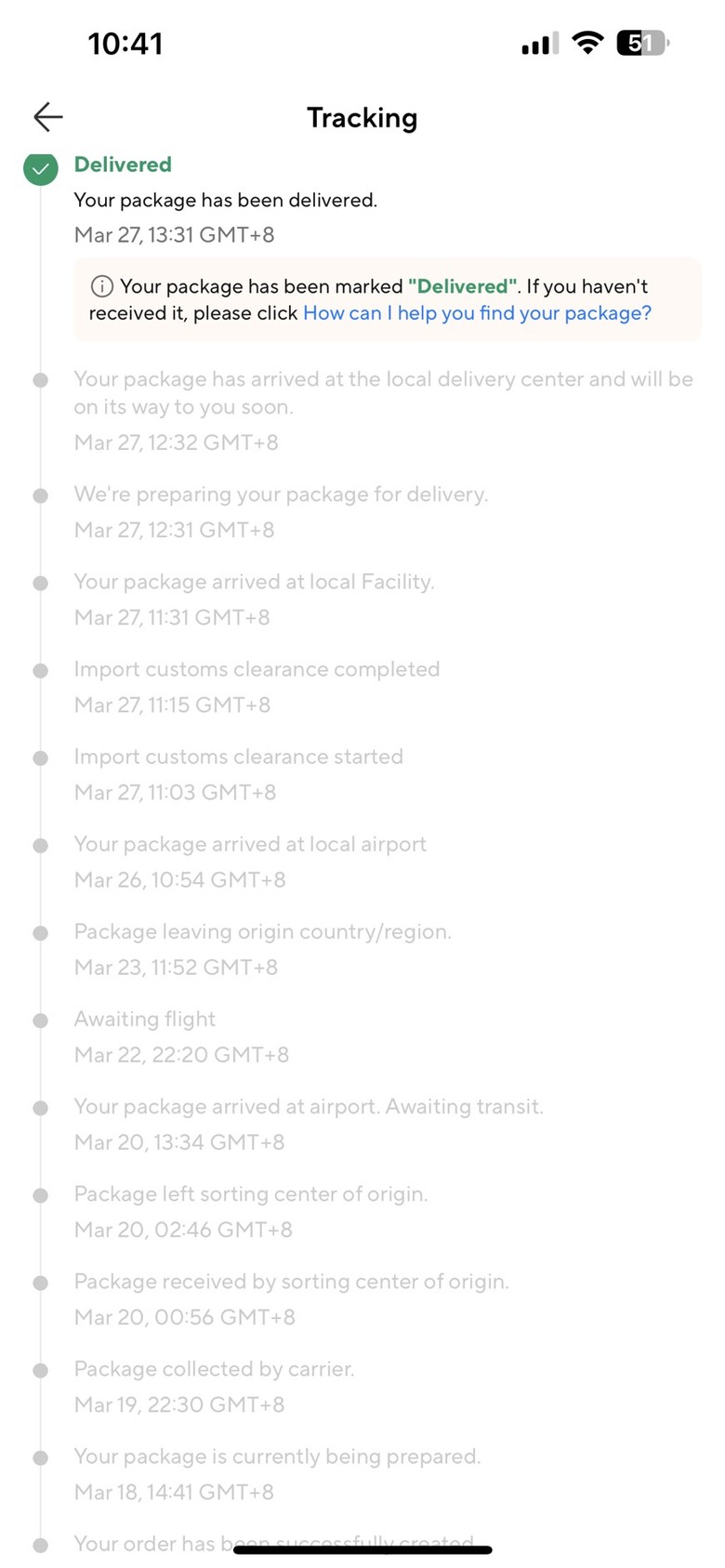This screenshot has height=1568, width=725.
Task: Tap the info icon in the notice
Action: pyautogui.click(x=101, y=286)
